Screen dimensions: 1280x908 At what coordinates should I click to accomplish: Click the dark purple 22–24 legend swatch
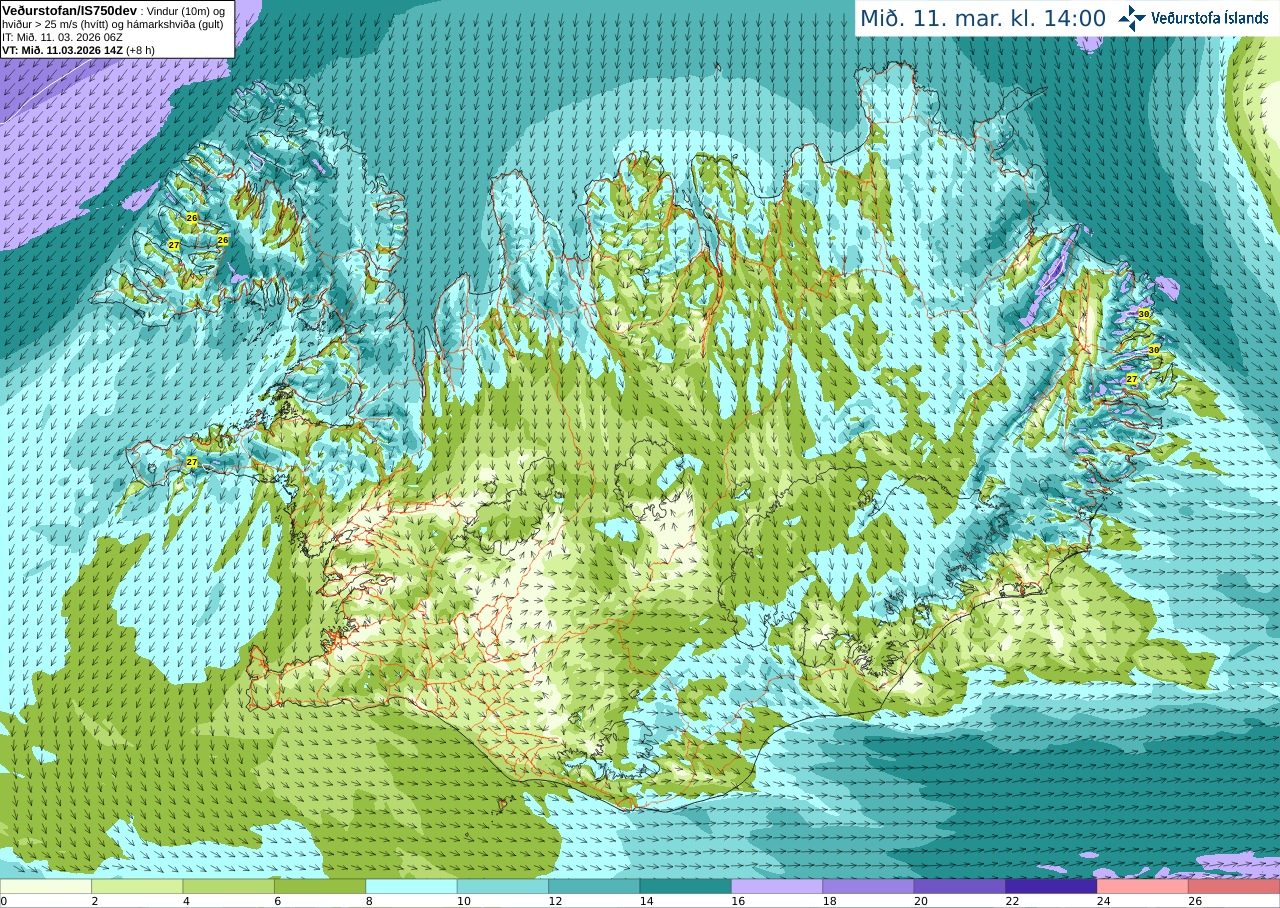[x=1051, y=886]
